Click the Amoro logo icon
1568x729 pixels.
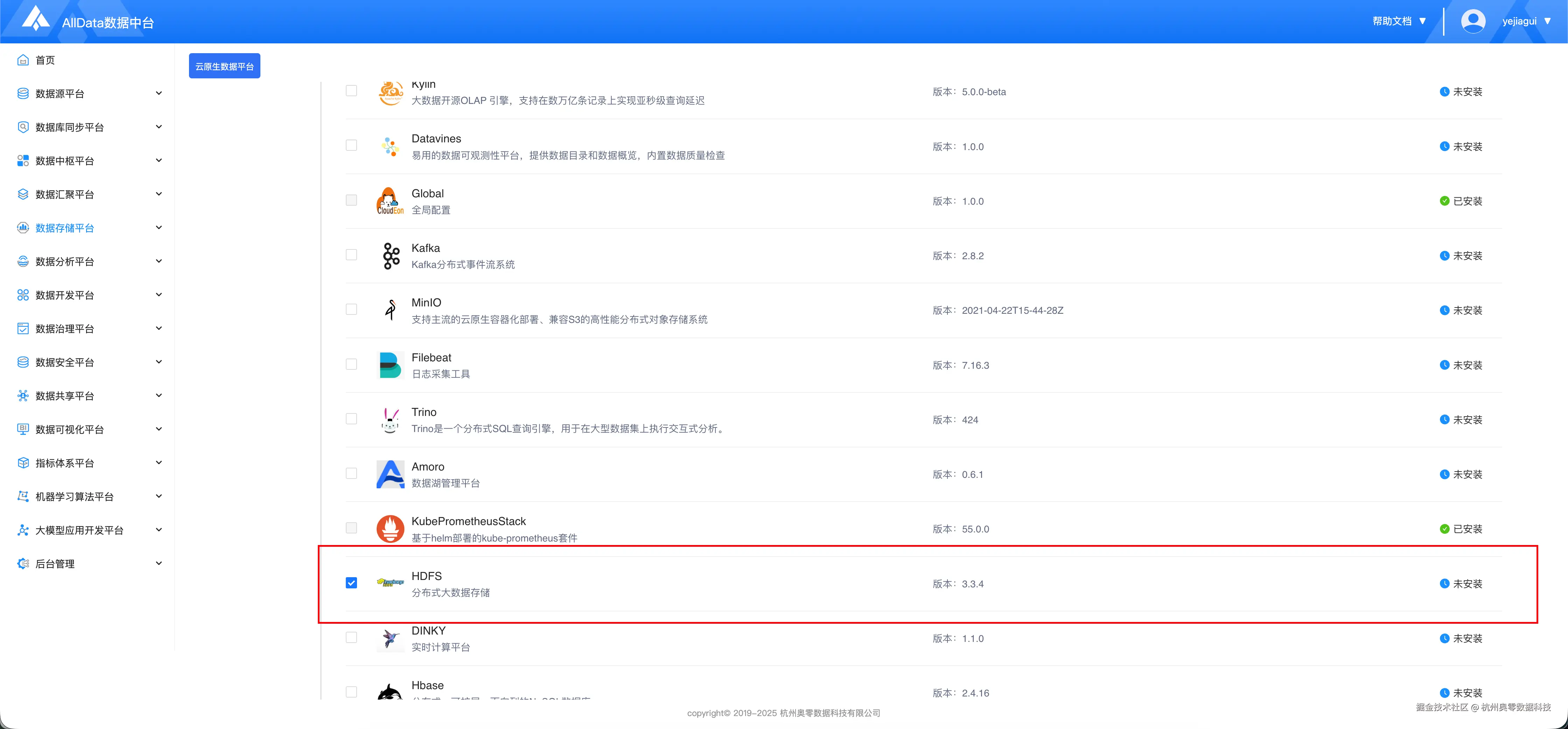click(390, 474)
